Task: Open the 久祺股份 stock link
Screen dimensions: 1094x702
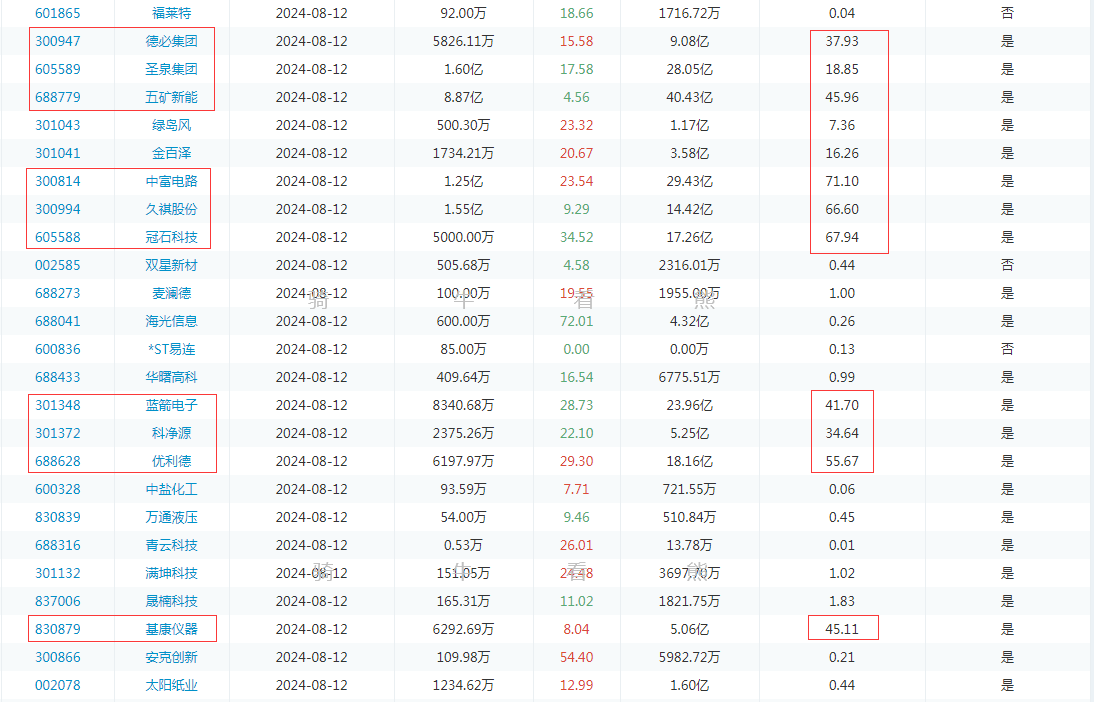Action: click(x=172, y=209)
